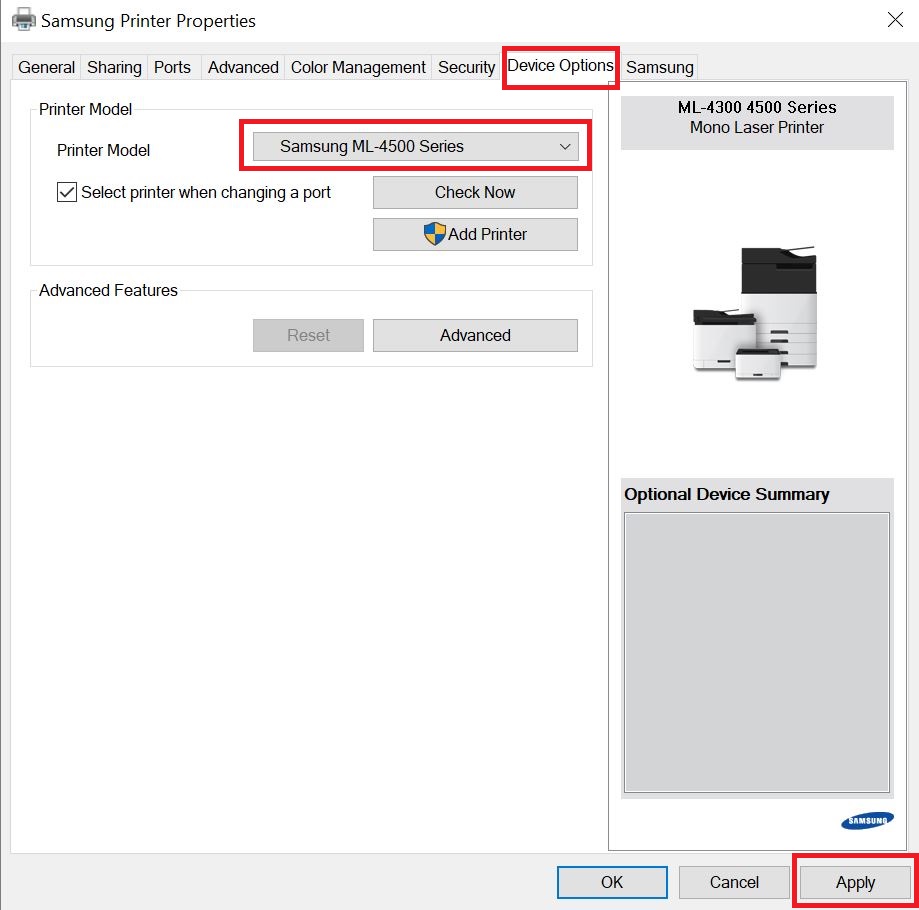The width and height of the screenshot is (919, 910).
Task: Close the Samsung Printer Properties window
Action: [x=895, y=20]
